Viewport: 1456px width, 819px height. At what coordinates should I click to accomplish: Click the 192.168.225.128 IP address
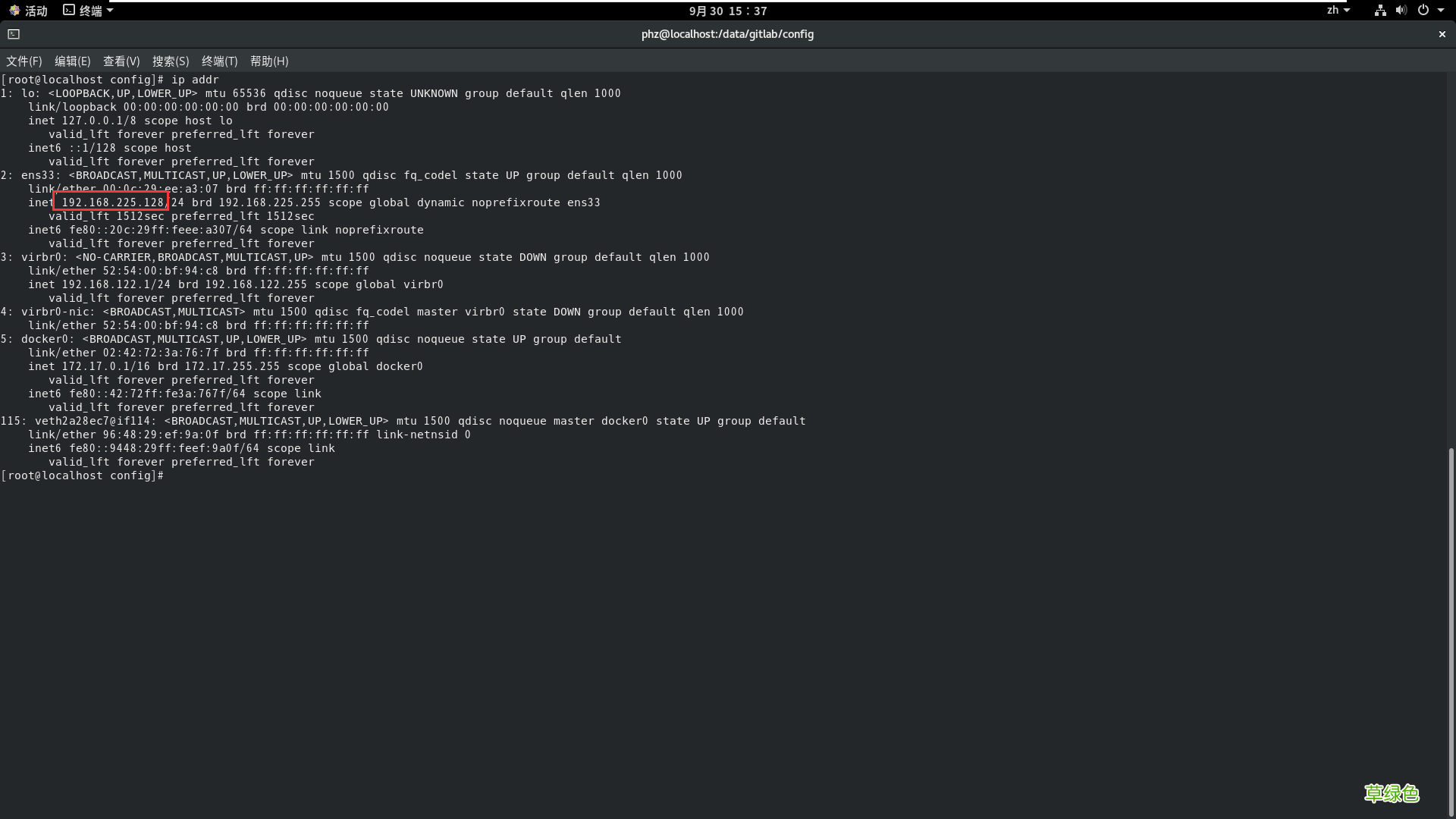pos(113,202)
